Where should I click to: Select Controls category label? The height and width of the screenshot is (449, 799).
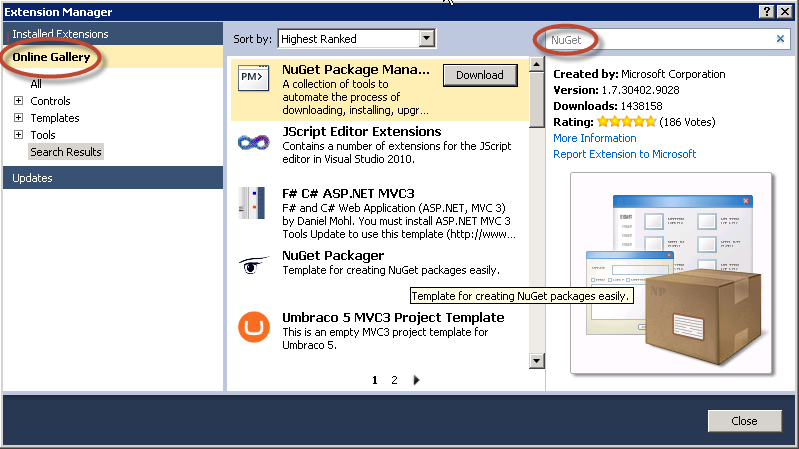[x=50, y=101]
